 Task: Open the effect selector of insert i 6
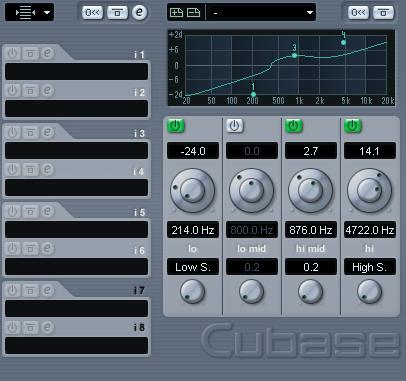tap(76, 267)
